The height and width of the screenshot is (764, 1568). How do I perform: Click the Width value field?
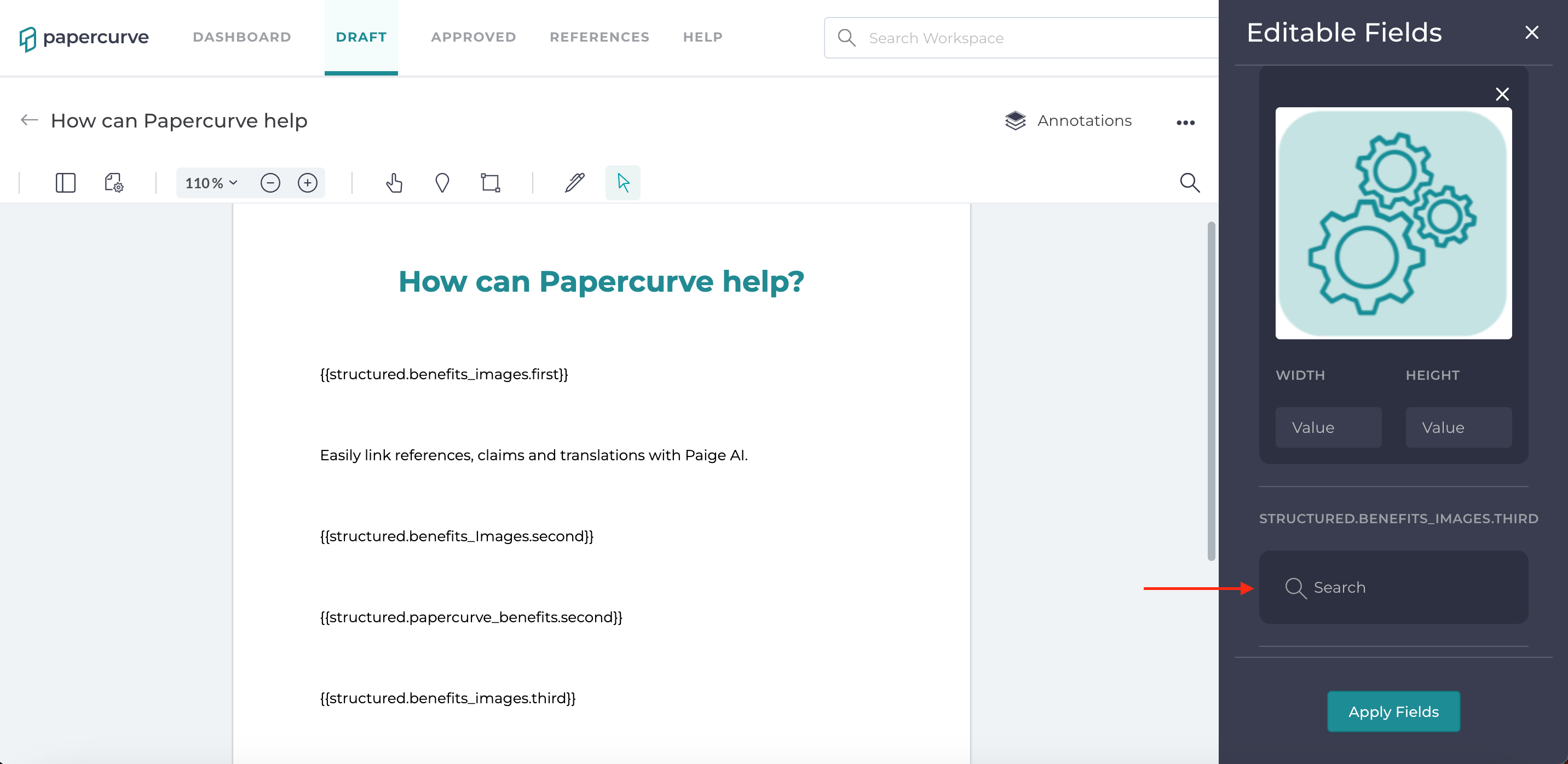coord(1328,427)
